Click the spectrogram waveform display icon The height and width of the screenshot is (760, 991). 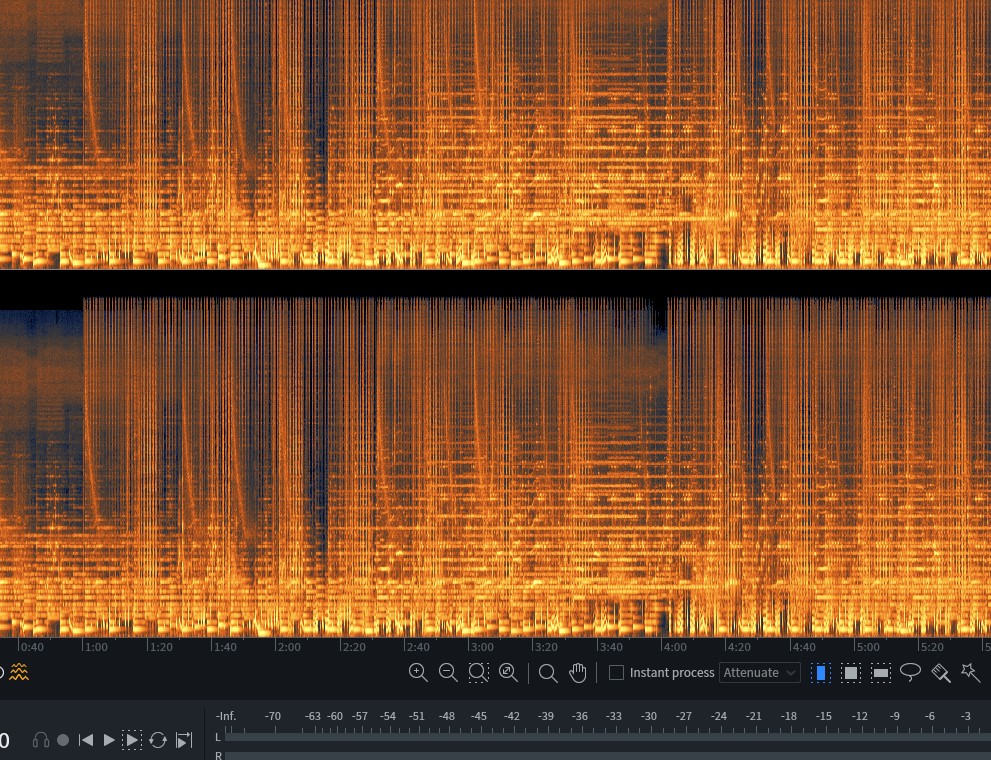tap(17, 672)
